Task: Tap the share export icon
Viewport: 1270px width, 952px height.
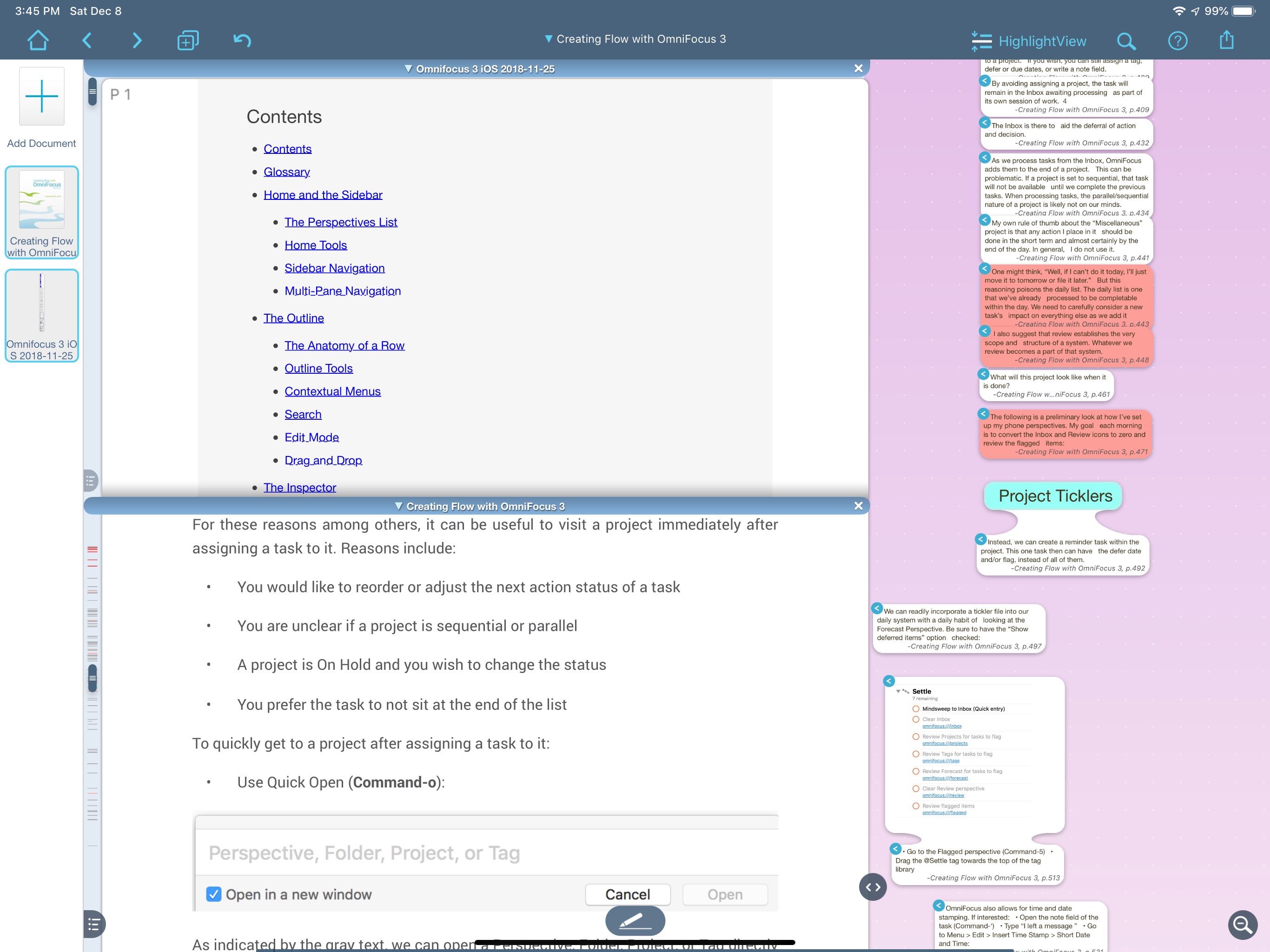Action: pos(1226,40)
